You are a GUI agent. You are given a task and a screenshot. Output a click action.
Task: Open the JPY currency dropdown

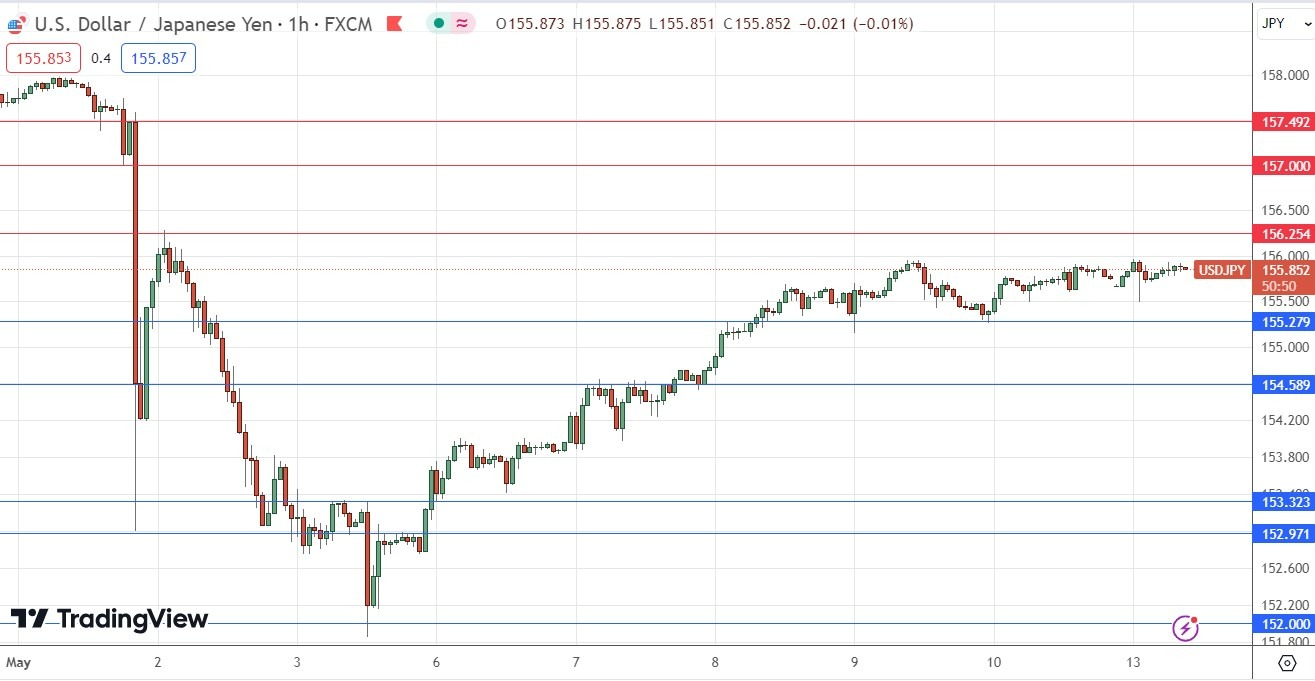pyautogui.click(x=1284, y=22)
